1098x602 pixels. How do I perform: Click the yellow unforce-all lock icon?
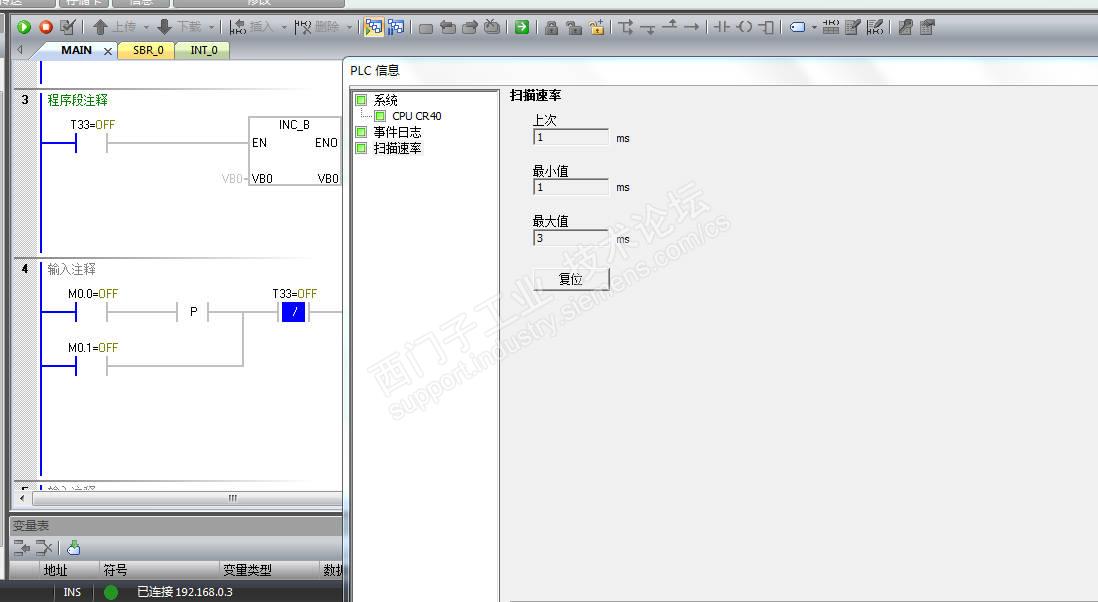coord(597,27)
